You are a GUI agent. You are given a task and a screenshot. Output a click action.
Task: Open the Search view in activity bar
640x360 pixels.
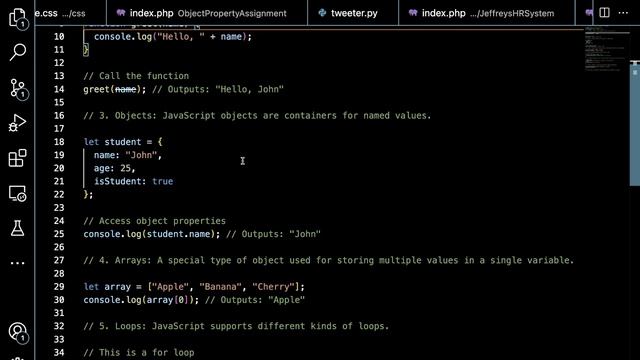click(x=17, y=52)
